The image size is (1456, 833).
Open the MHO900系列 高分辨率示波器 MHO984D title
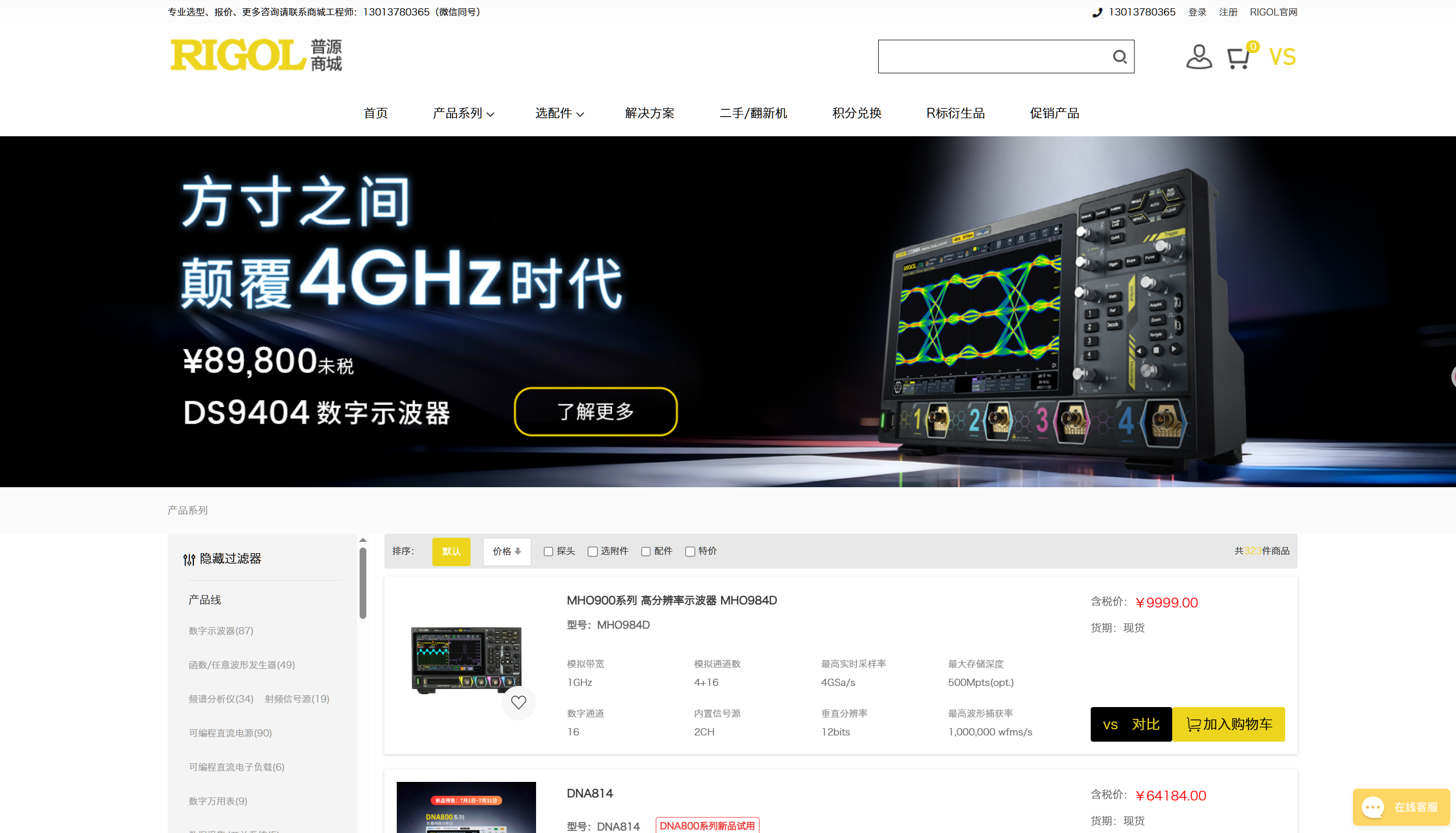click(x=671, y=600)
